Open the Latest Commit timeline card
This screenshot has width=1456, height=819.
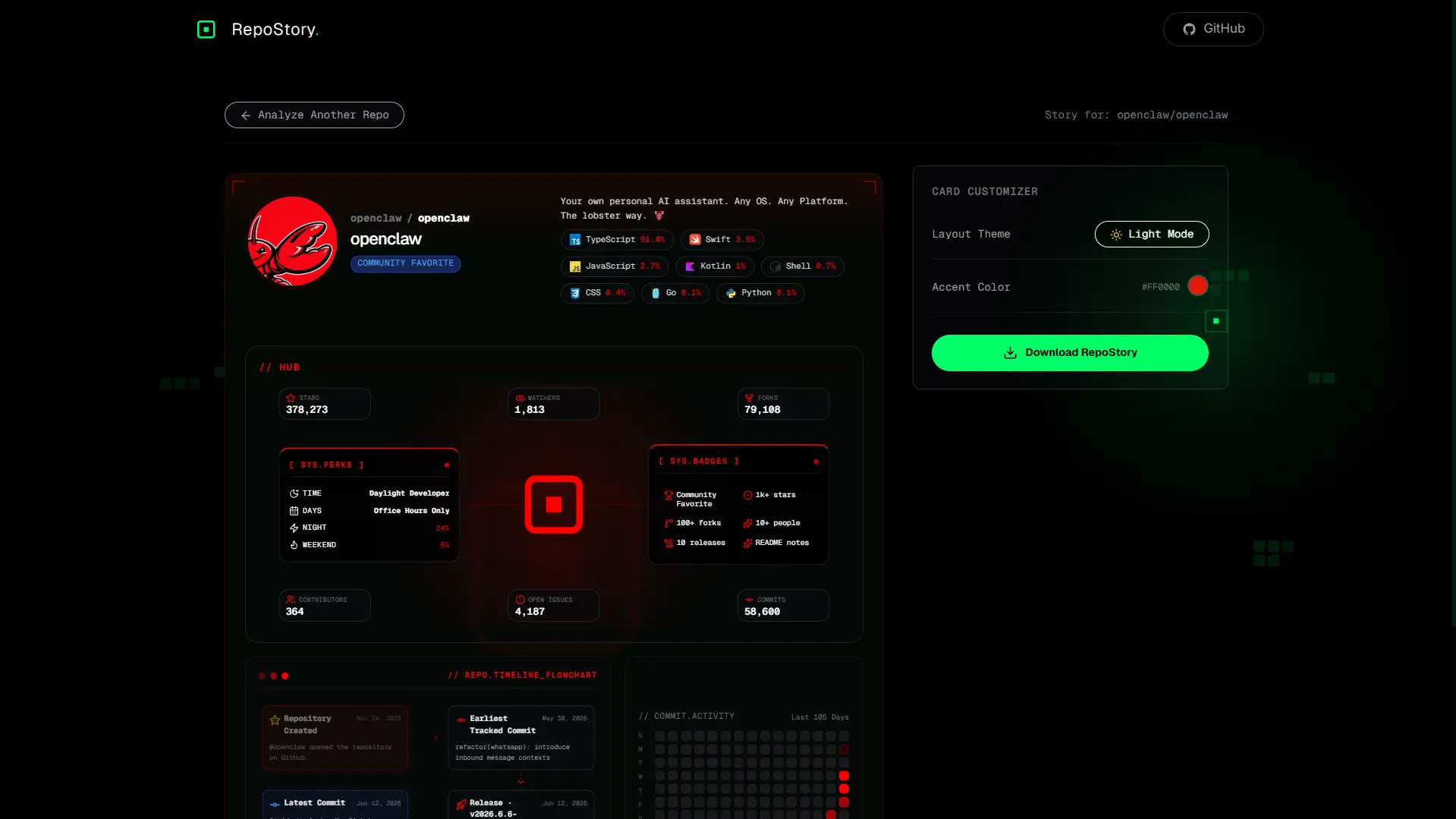335,805
